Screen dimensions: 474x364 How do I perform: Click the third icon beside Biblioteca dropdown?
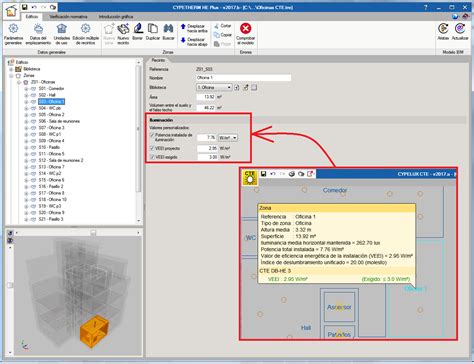point(254,87)
